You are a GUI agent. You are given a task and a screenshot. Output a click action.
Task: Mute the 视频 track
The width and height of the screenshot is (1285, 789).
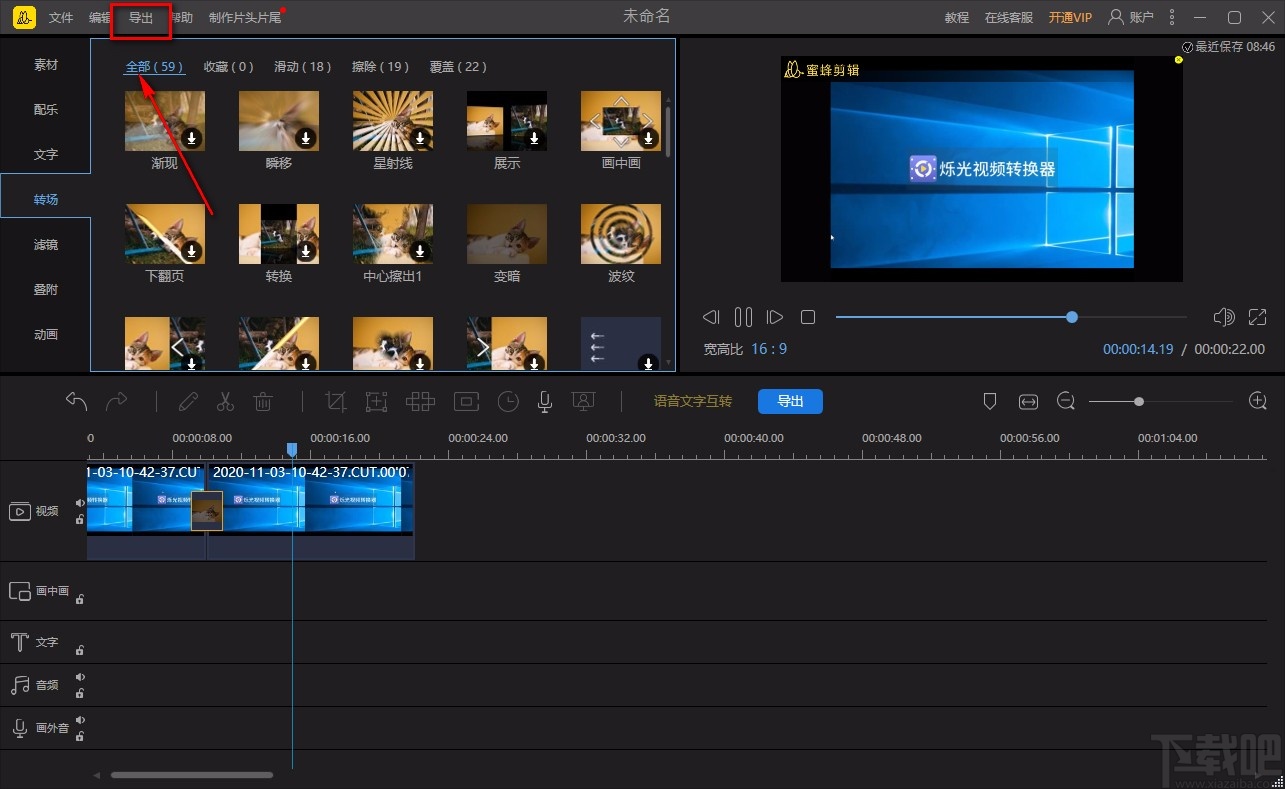(x=80, y=503)
